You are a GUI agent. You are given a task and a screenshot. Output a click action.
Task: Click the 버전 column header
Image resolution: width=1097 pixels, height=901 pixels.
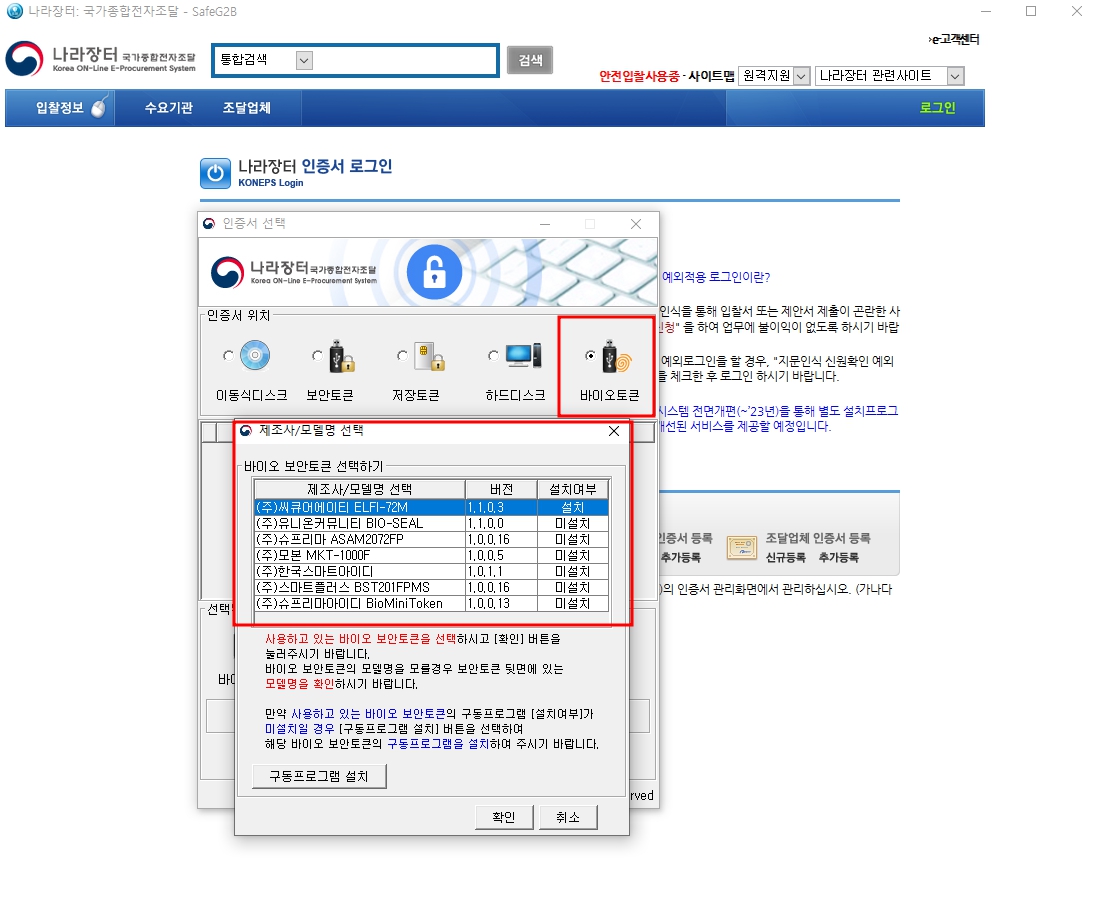(502, 489)
